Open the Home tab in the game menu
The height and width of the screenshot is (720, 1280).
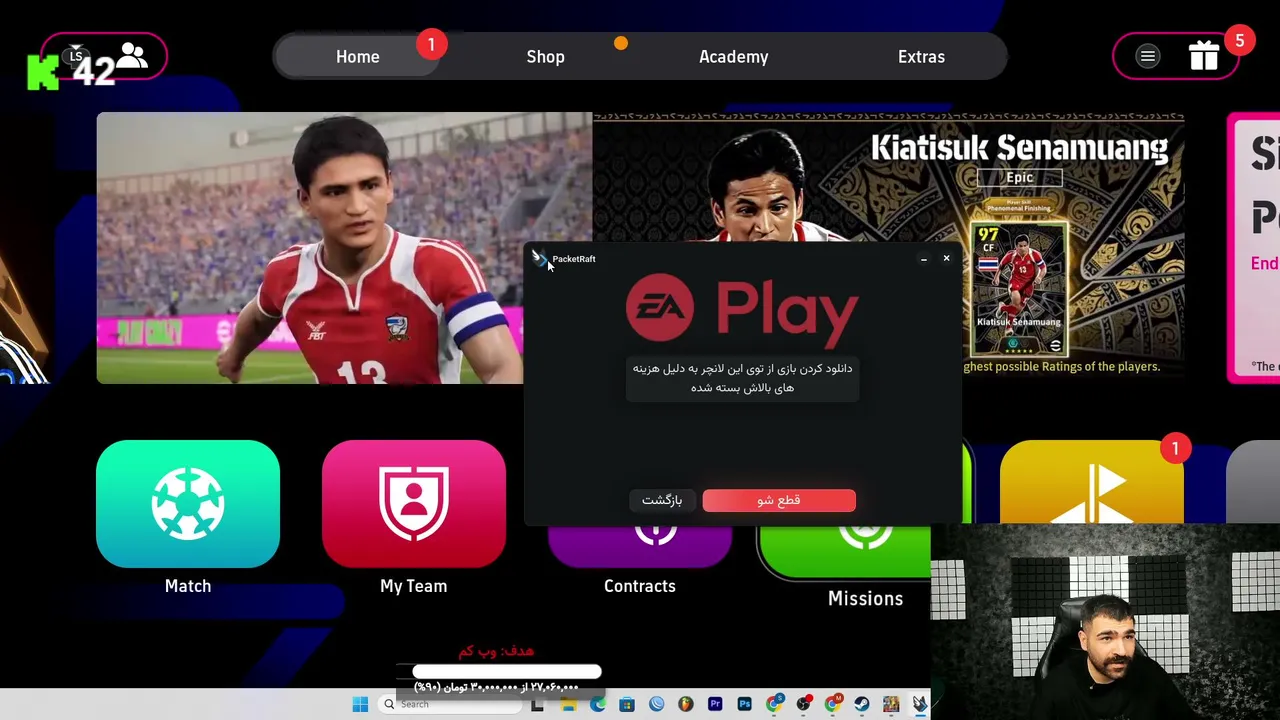[x=358, y=57]
